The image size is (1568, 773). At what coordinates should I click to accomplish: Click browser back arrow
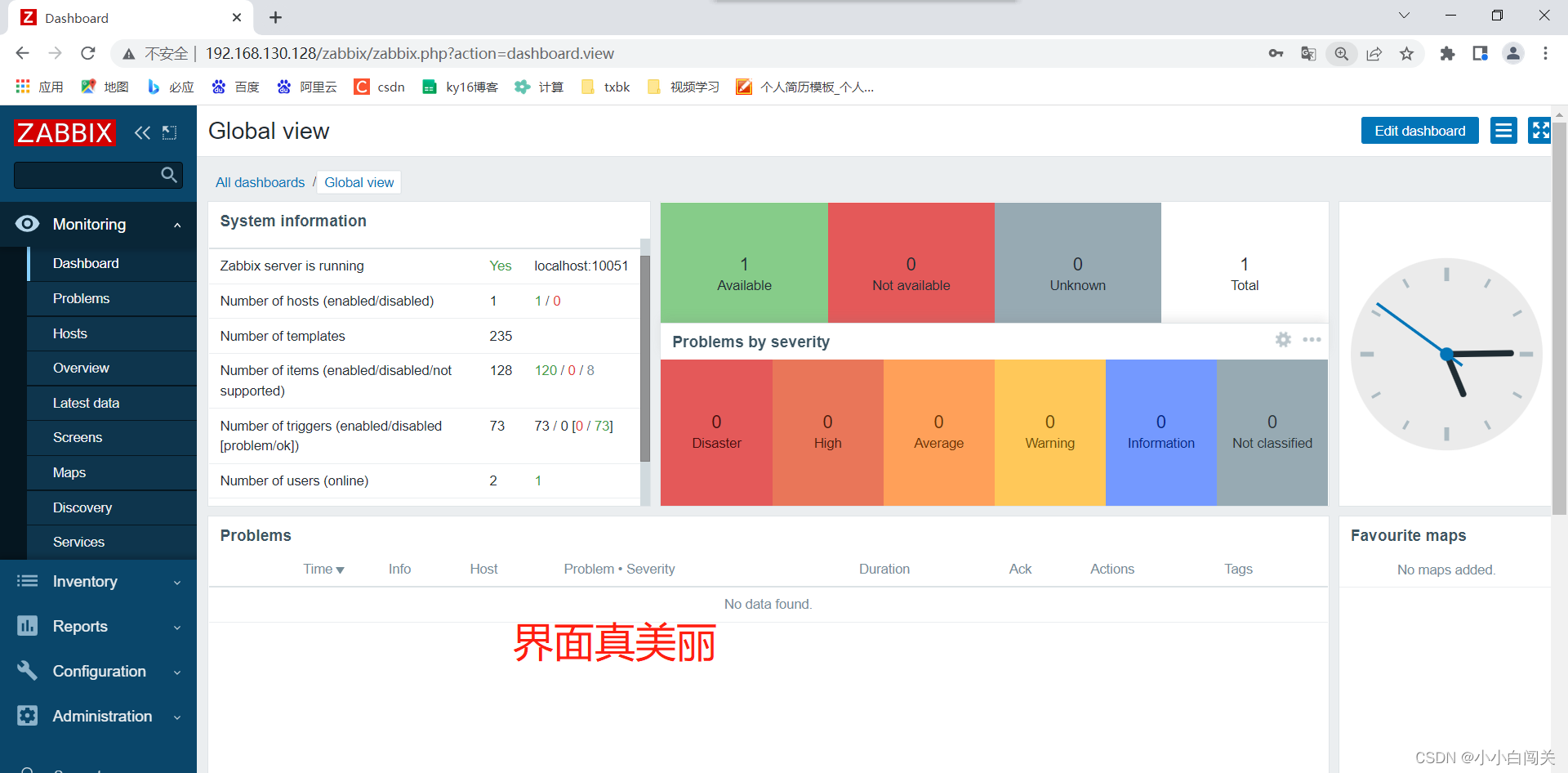22,53
